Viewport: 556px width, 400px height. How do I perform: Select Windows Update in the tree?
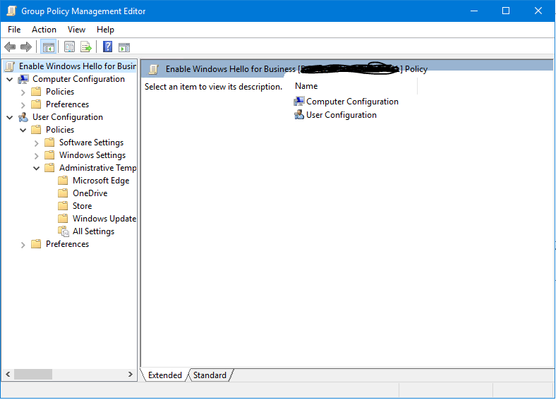pos(104,218)
